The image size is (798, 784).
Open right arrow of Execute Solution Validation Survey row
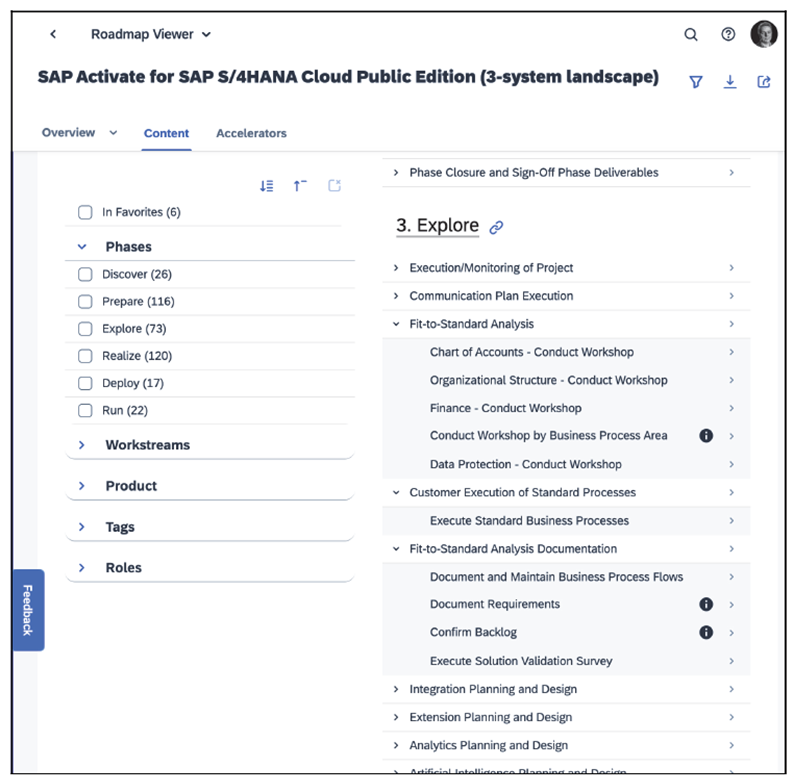(731, 661)
